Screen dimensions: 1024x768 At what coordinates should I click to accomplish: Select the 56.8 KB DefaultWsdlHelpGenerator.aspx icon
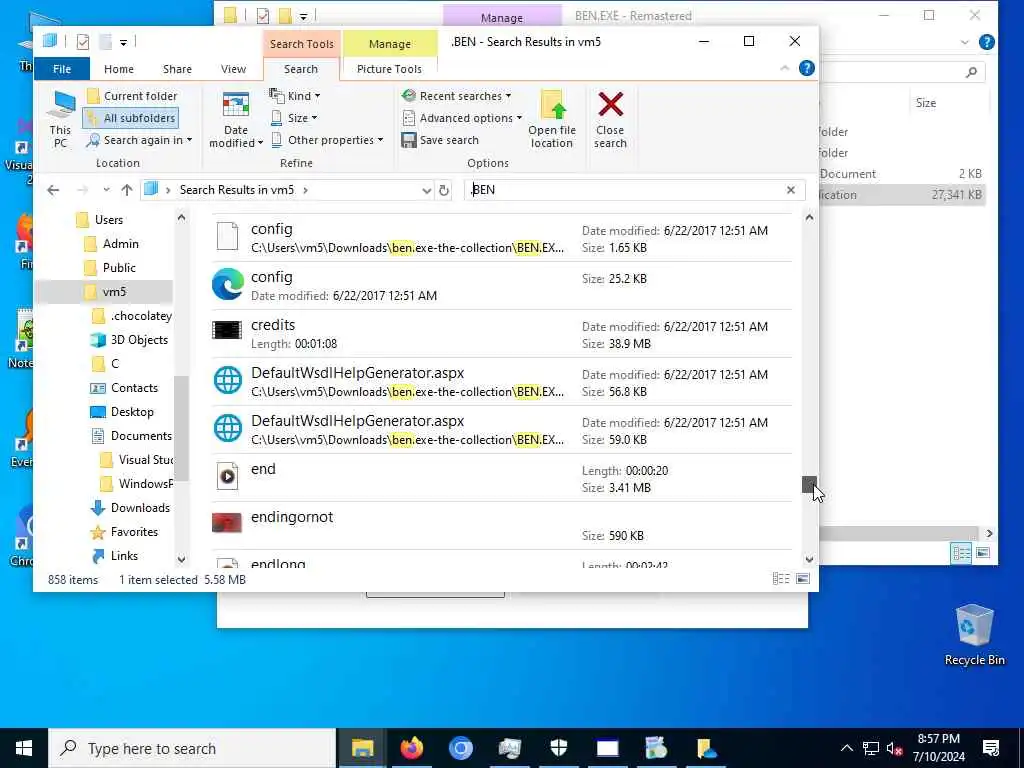tap(227, 380)
